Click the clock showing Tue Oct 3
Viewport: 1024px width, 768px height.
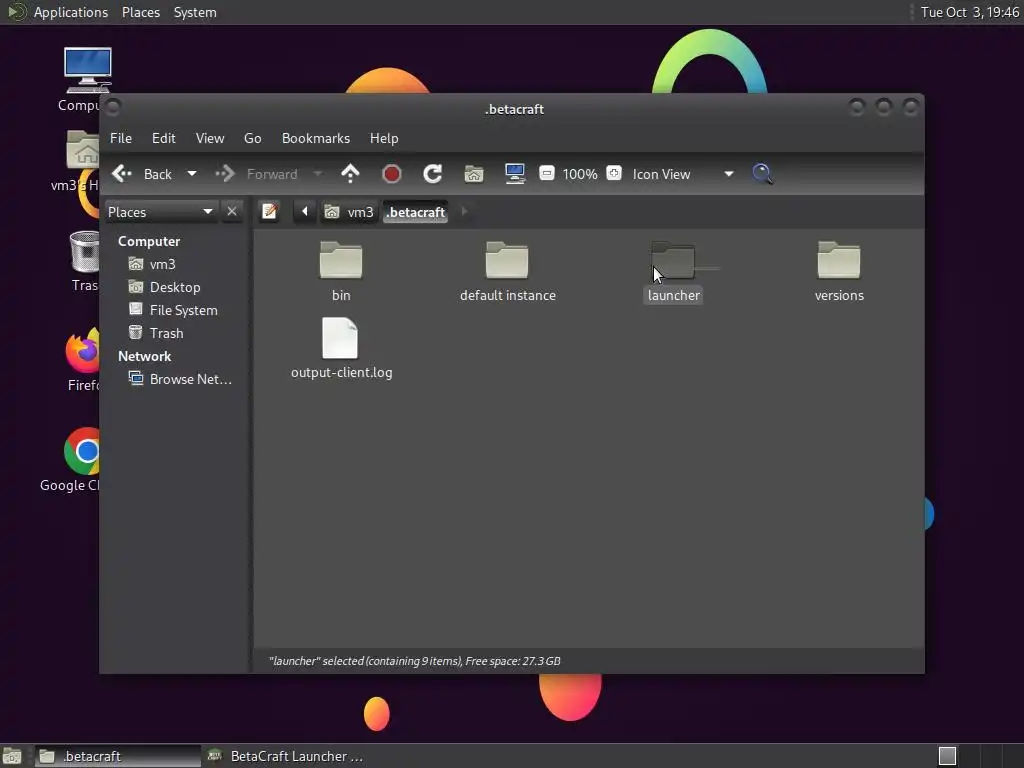[x=970, y=12]
